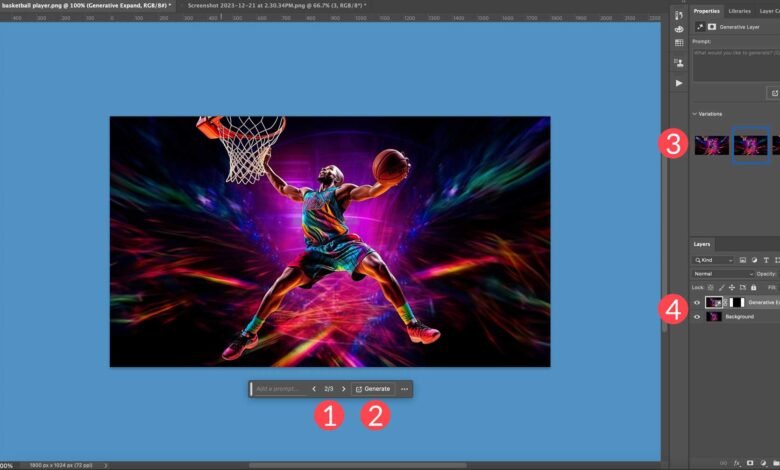Toggle lock all padlock icon
Screen dimensions: 780x470
pos(754,287)
